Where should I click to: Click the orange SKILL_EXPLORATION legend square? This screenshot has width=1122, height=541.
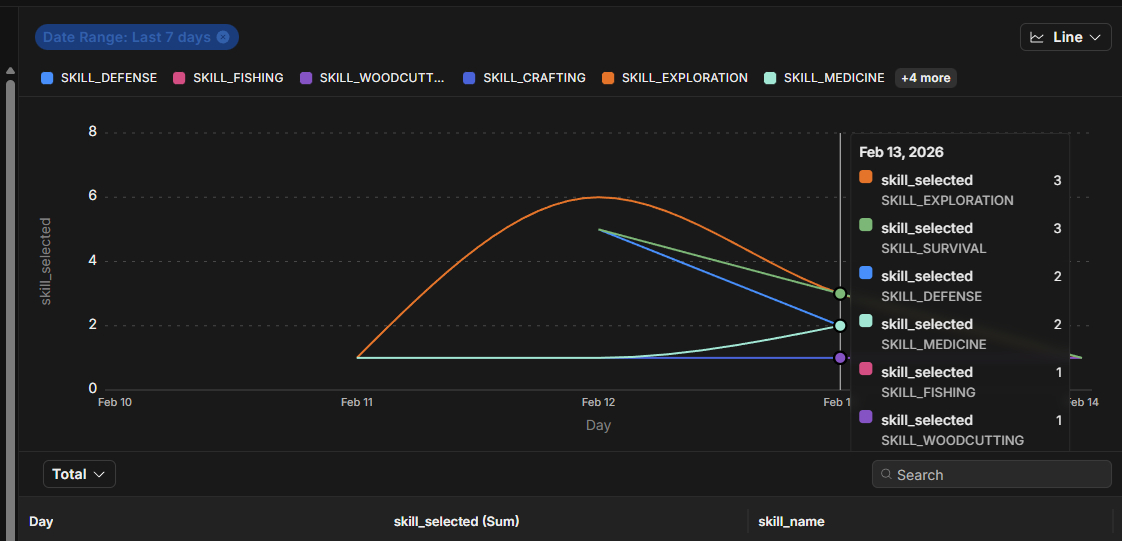click(x=607, y=78)
